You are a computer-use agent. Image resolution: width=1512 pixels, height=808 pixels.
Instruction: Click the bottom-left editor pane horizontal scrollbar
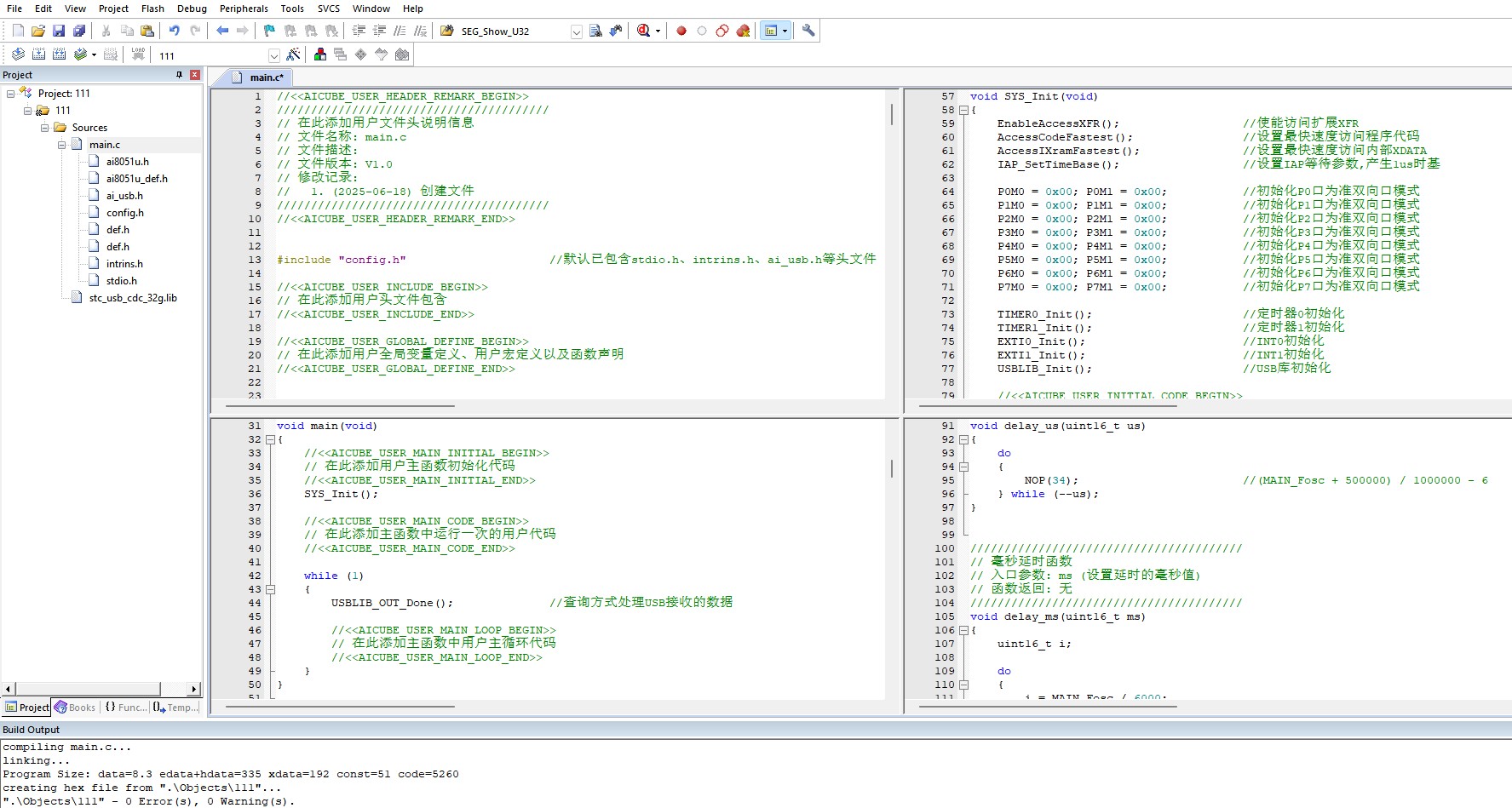(x=341, y=706)
